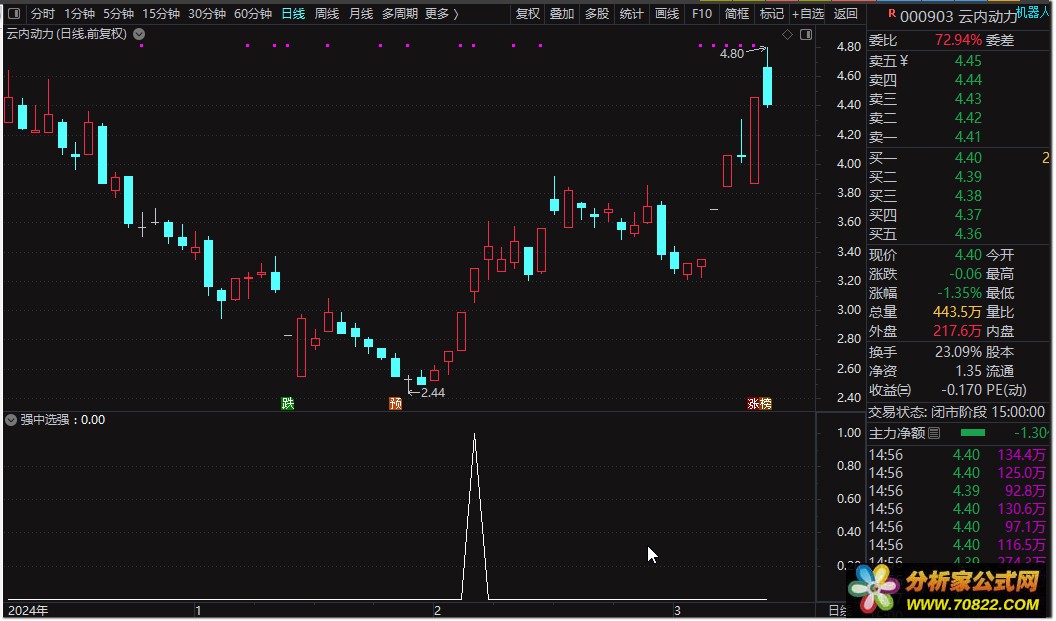Click the 标记 mark button

click(x=772, y=13)
